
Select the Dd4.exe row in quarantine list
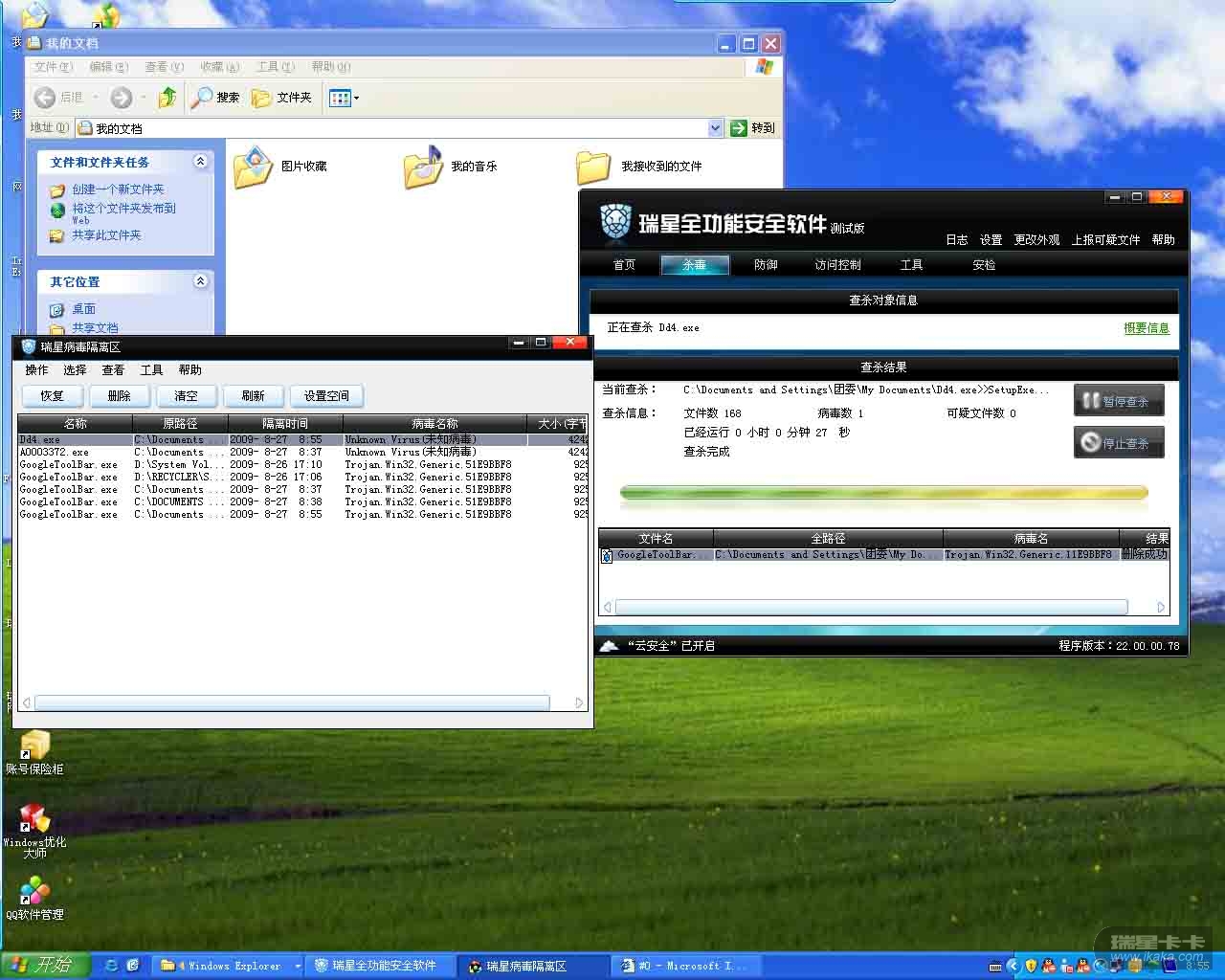click(302, 440)
